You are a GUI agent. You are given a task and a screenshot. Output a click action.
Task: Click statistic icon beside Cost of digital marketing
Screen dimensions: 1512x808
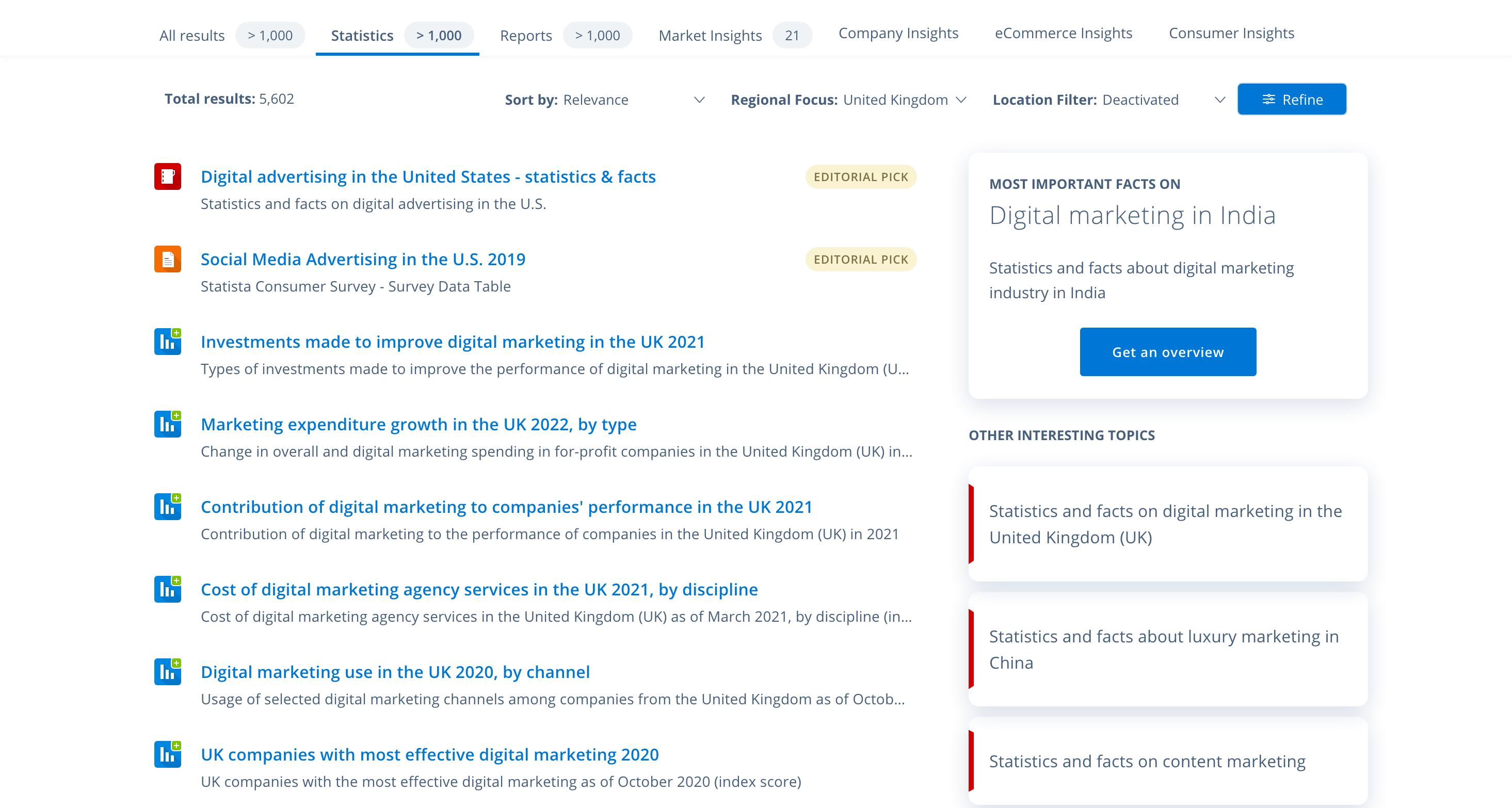coord(167,589)
